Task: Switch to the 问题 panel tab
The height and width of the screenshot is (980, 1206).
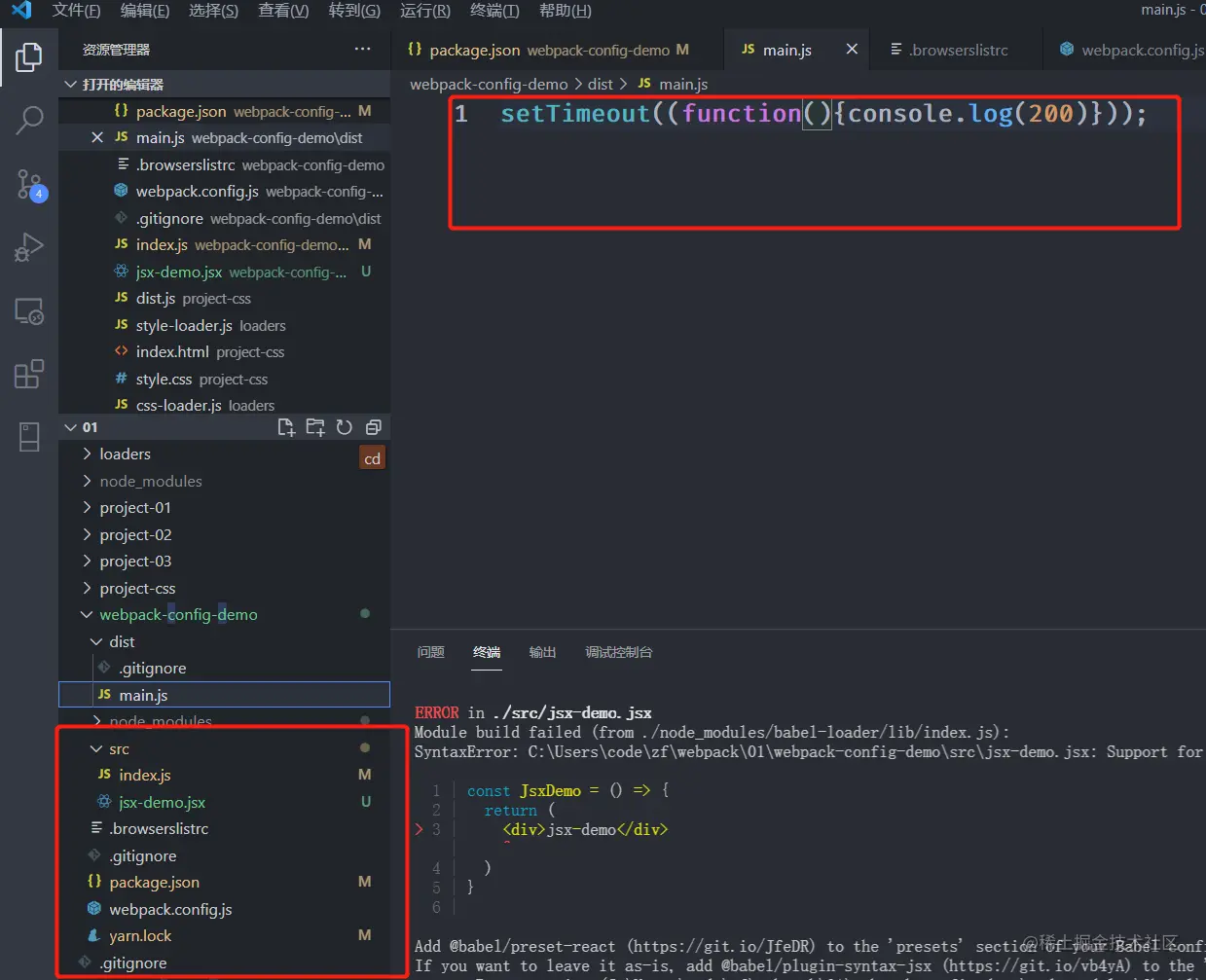Action: point(430,652)
